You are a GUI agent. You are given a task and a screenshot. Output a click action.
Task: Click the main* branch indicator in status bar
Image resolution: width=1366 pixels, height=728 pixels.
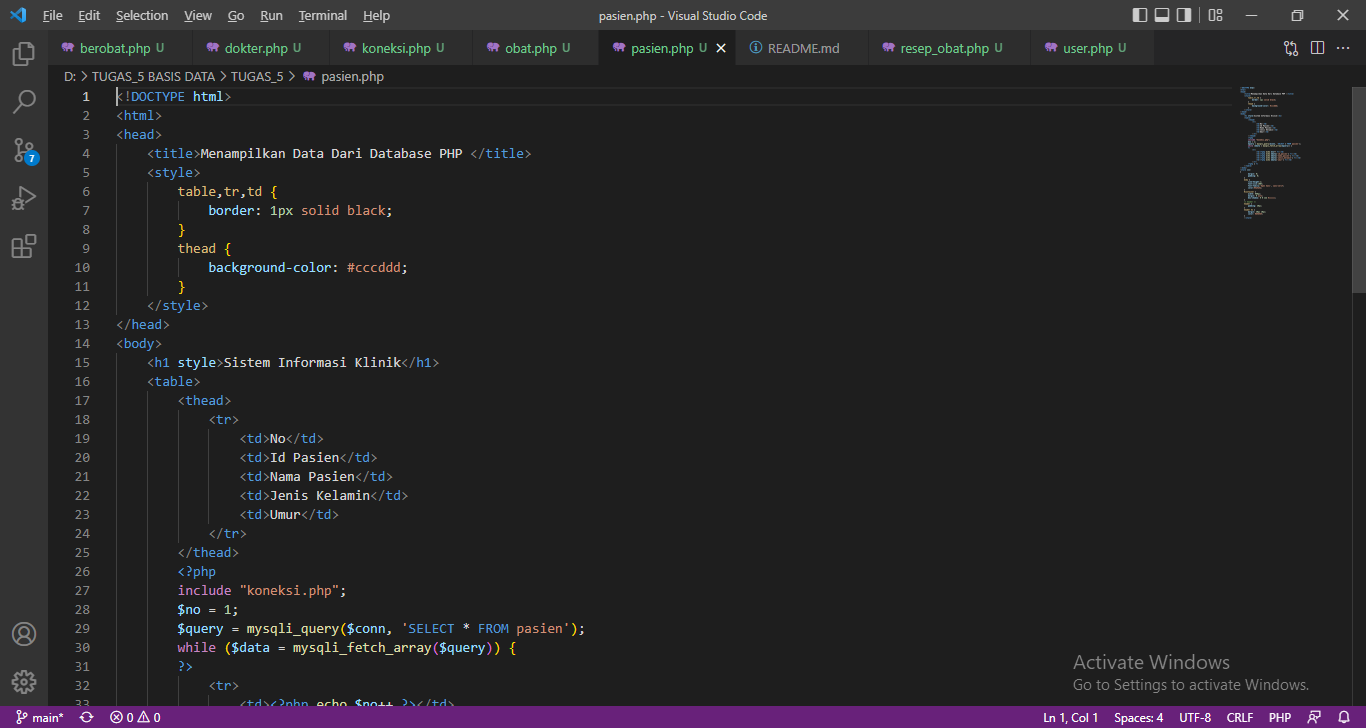coord(41,717)
